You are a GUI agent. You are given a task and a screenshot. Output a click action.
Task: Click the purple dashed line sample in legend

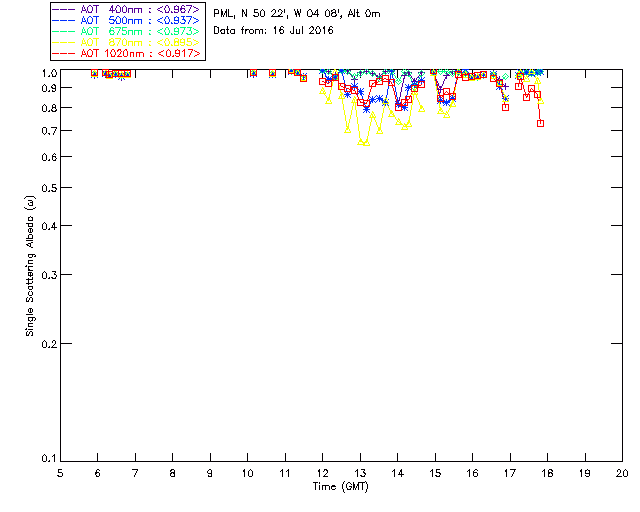(x=64, y=9)
